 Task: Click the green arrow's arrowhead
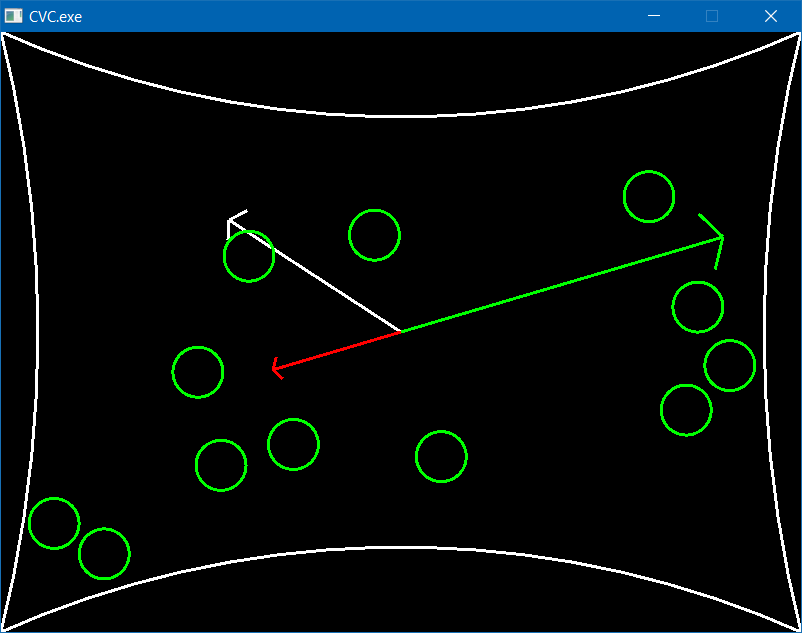click(x=721, y=238)
